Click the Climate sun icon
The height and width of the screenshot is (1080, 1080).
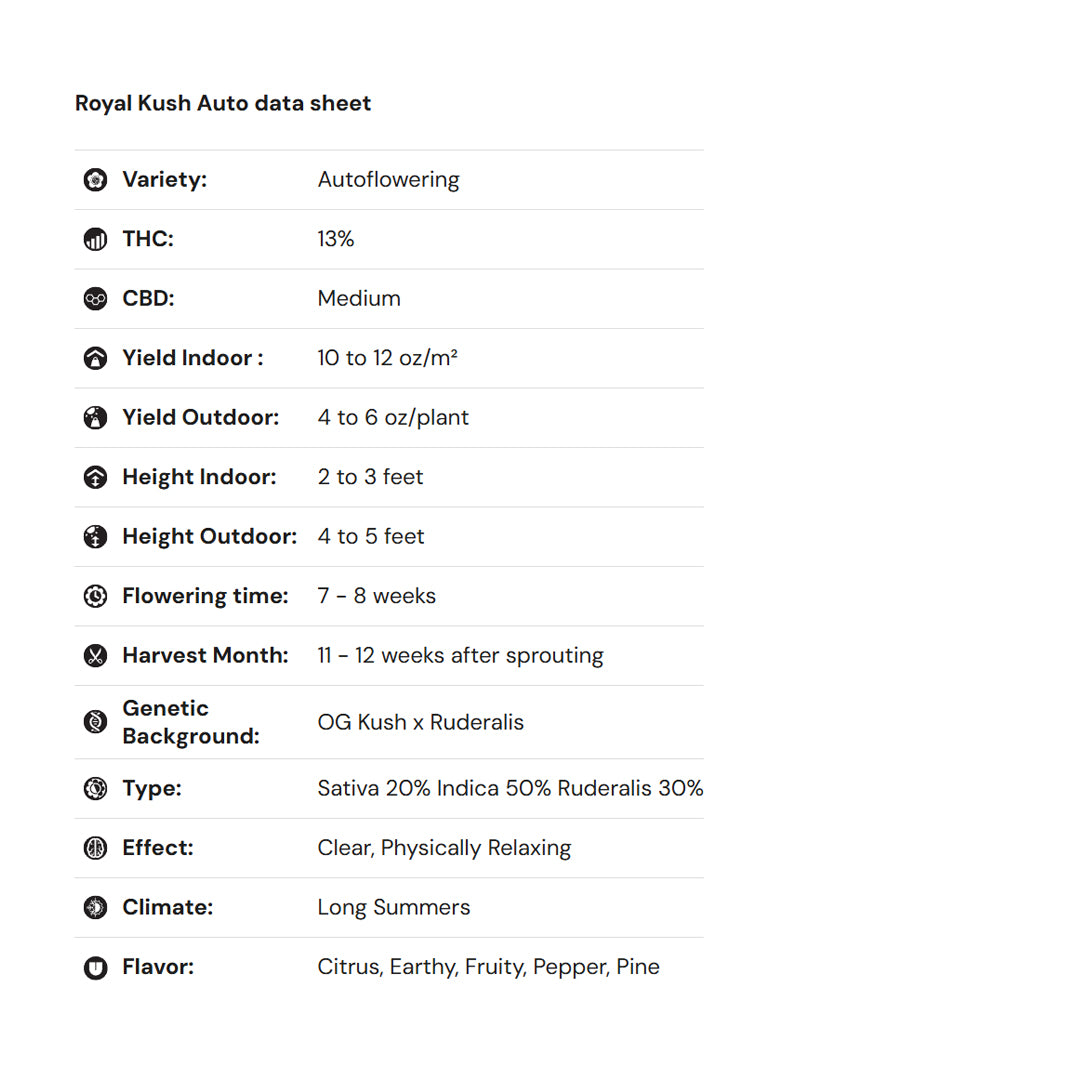pos(95,907)
